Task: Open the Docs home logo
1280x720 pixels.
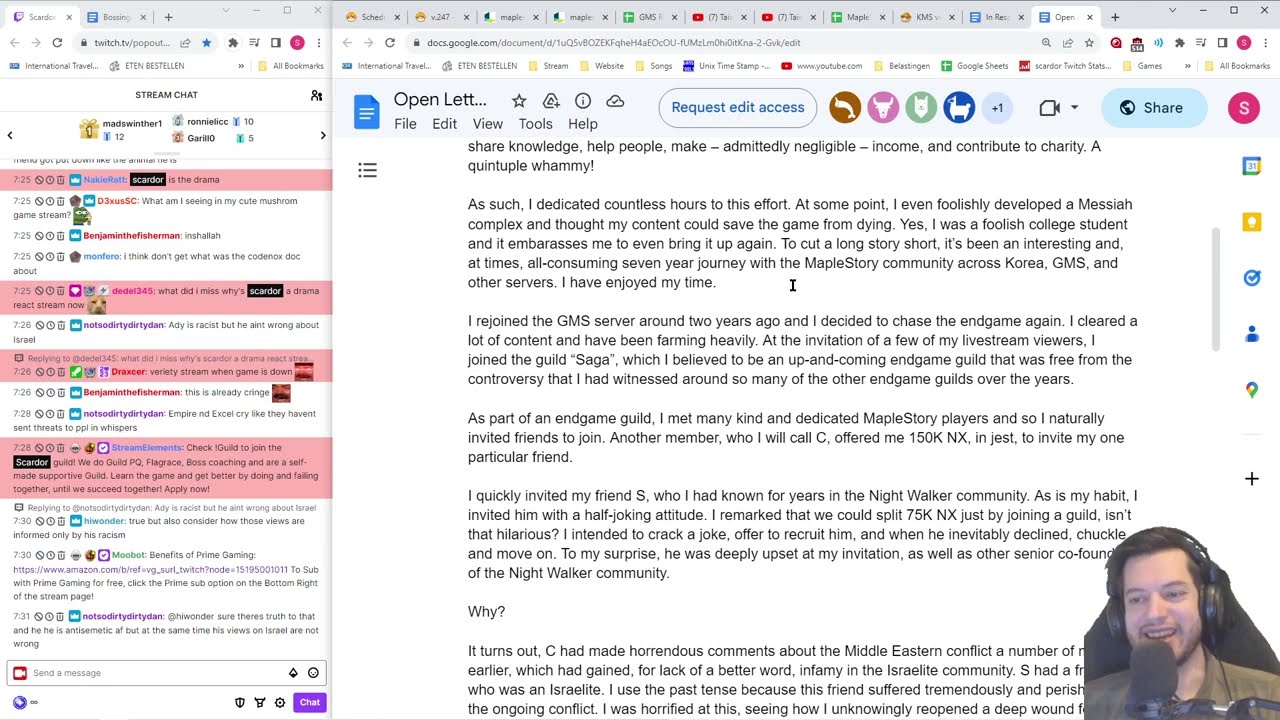Action: click(x=367, y=110)
